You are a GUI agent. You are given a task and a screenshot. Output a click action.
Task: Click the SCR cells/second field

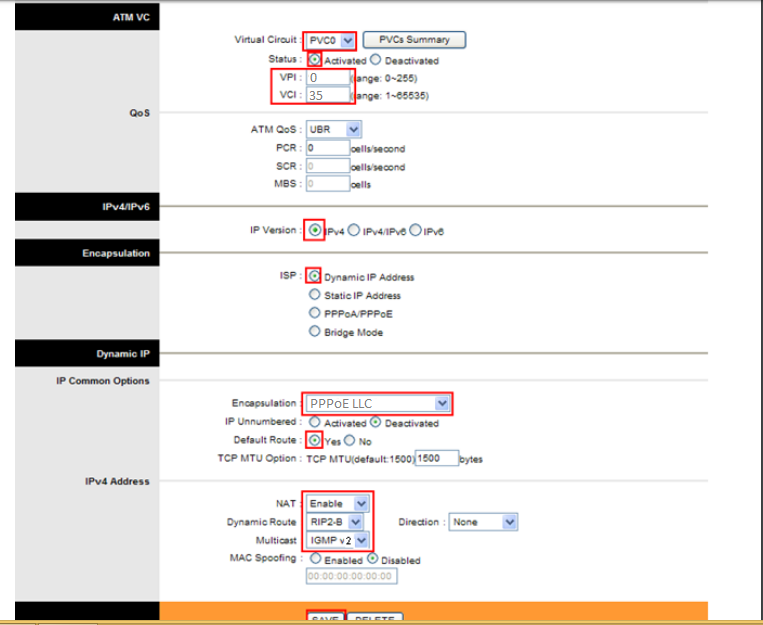pyautogui.click(x=327, y=166)
